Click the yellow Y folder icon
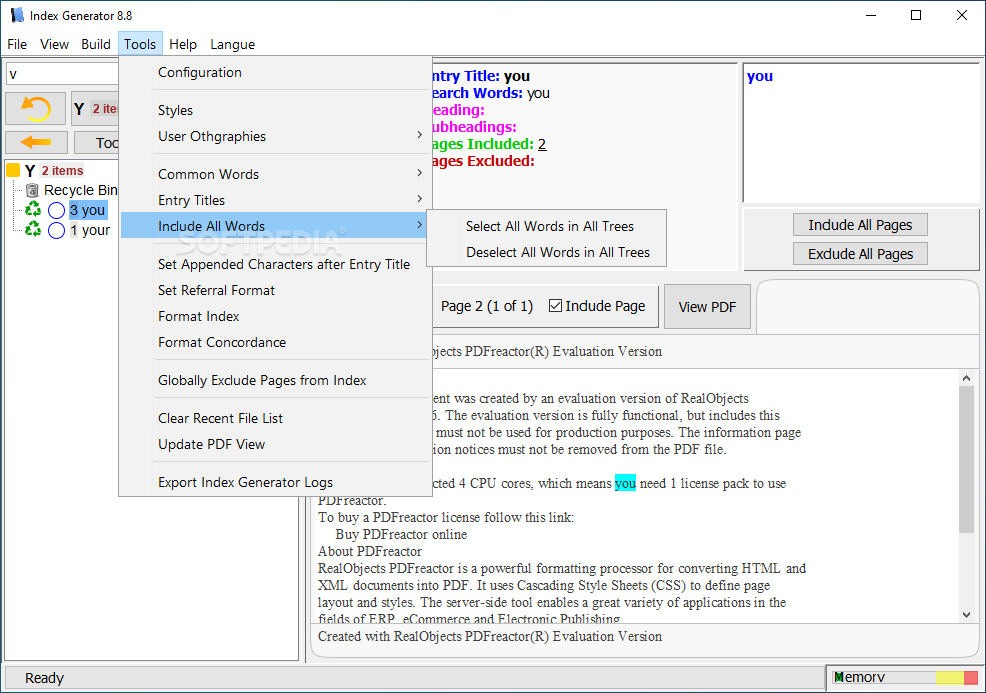This screenshot has width=986, height=693. tap(13, 170)
